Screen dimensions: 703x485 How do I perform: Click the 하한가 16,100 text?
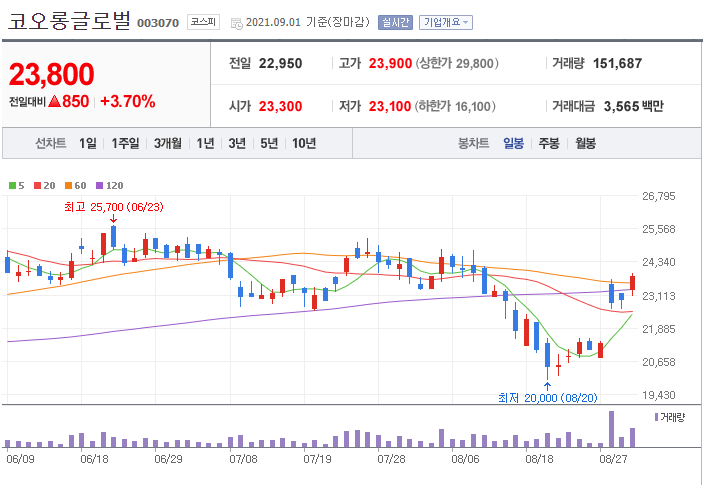click(x=456, y=107)
